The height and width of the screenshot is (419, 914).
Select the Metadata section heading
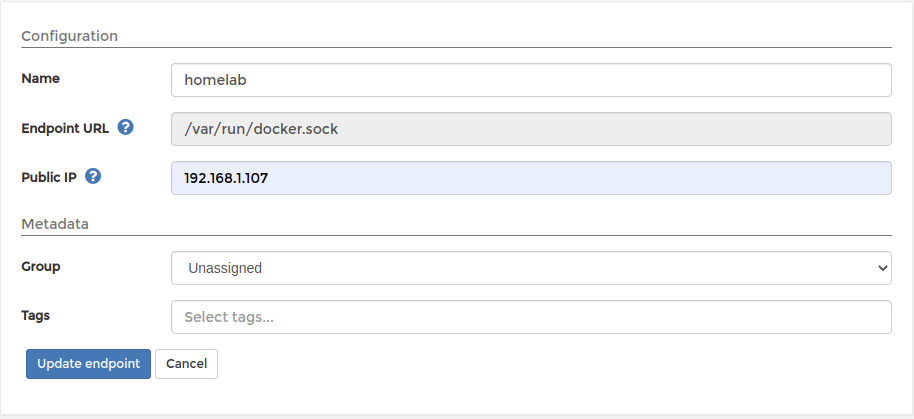coord(55,224)
